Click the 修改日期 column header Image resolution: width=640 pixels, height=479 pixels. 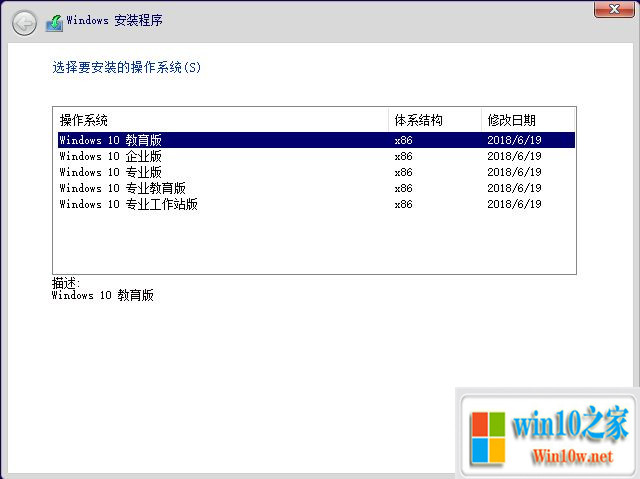(528, 120)
